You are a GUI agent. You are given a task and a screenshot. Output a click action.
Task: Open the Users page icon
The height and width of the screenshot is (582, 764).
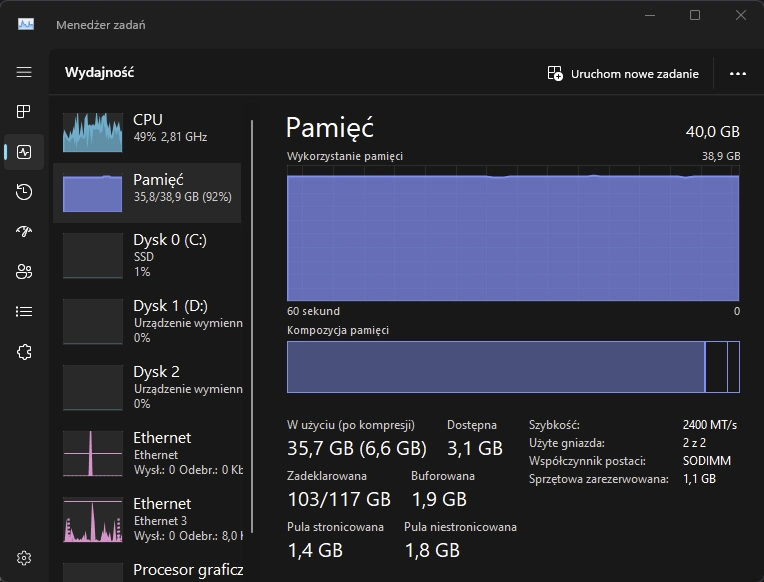[24, 272]
